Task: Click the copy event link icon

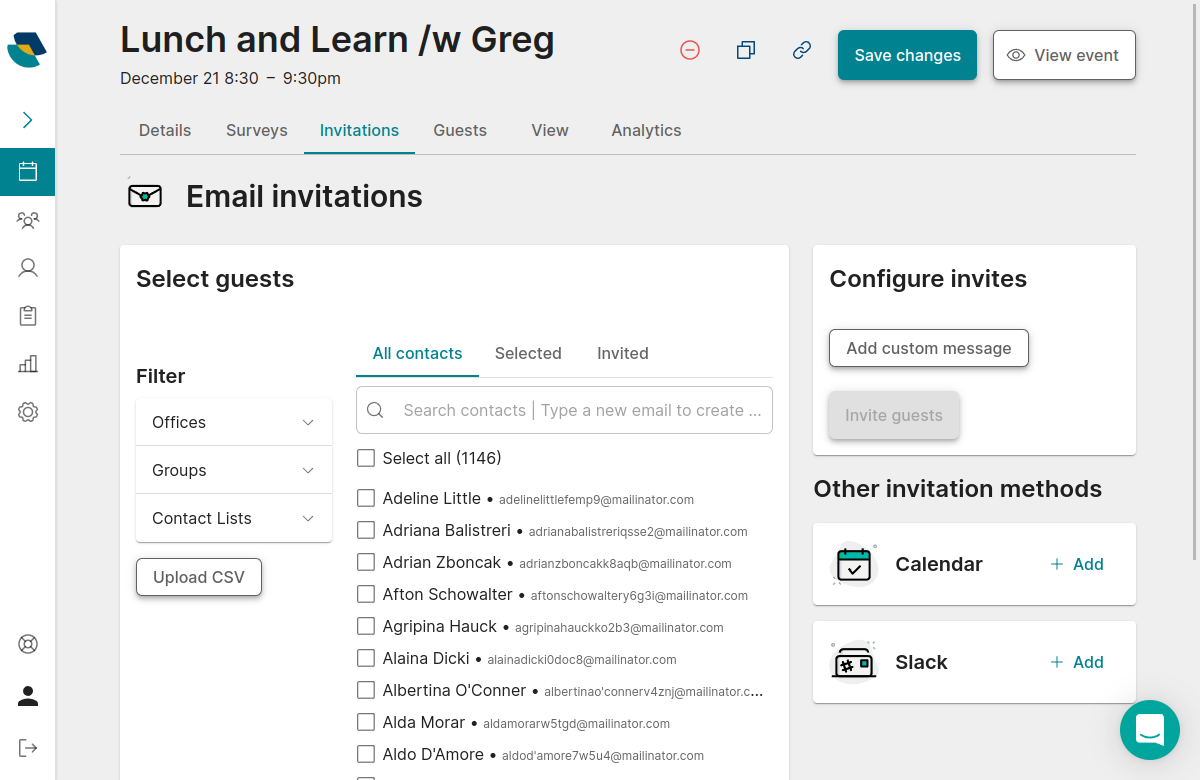Action: tap(802, 50)
